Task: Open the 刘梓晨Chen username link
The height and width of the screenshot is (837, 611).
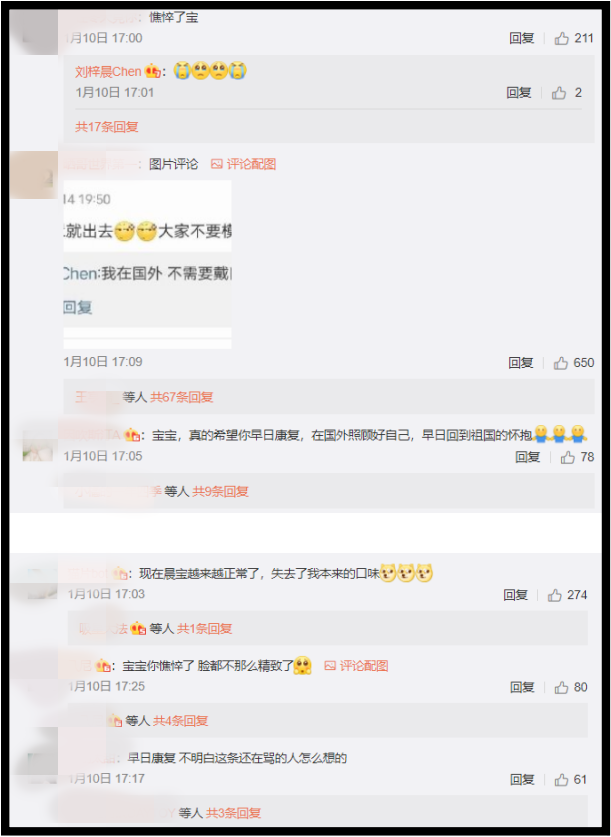Action: click(x=108, y=72)
